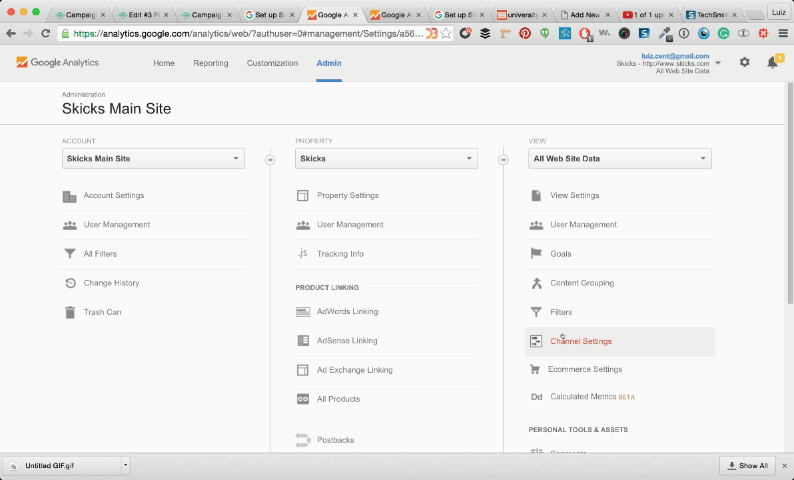The width and height of the screenshot is (794, 480).
Task: Expand the account selector arrow by the email
Action: coord(718,63)
